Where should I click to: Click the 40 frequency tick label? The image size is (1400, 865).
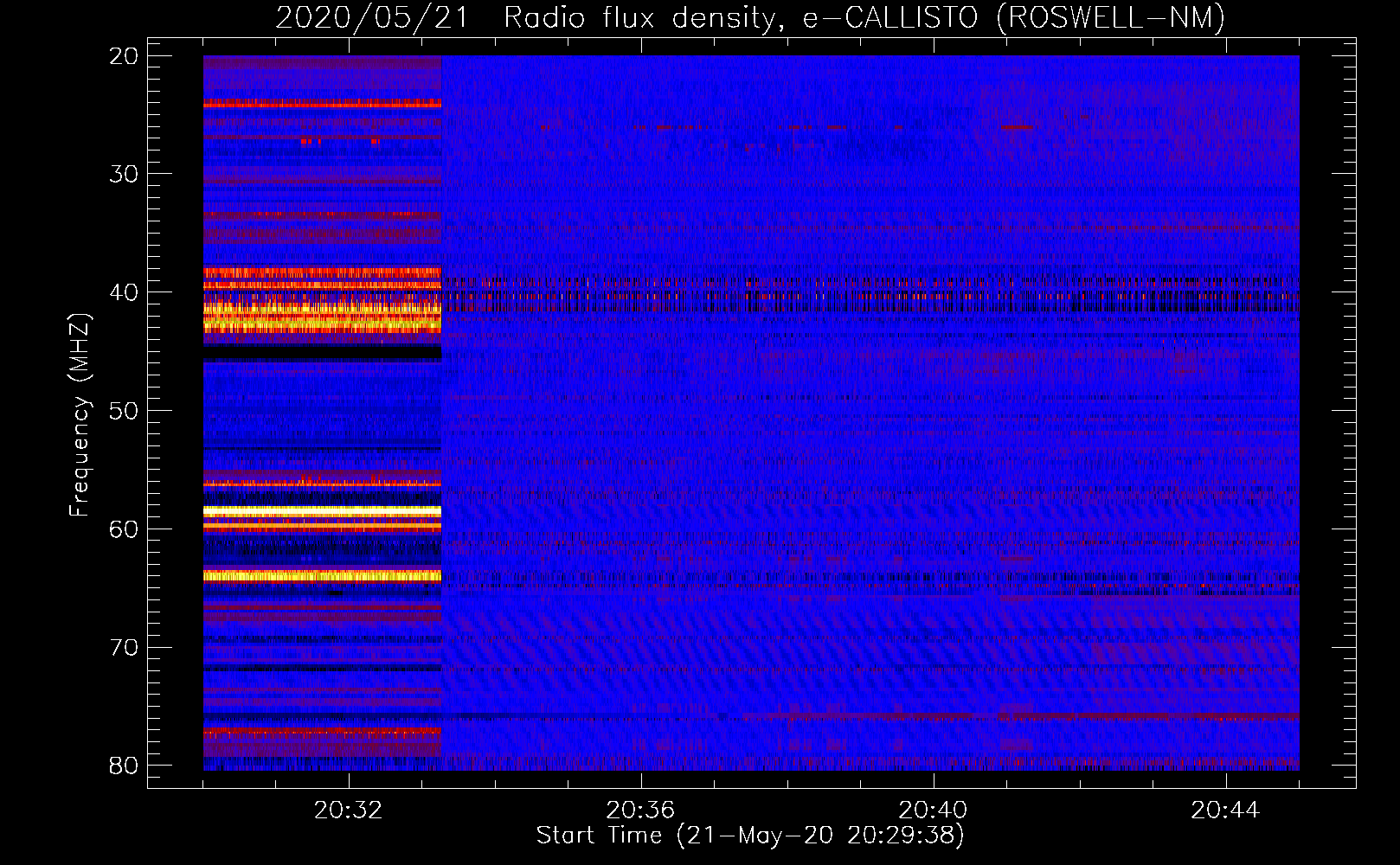[124, 292]
